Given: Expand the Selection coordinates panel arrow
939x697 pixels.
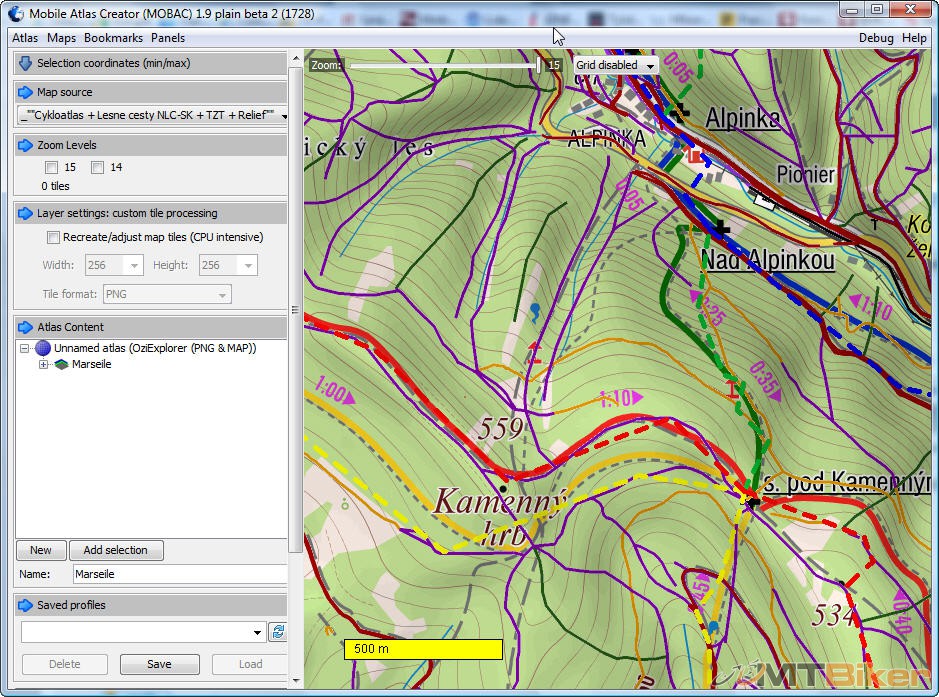Looking at the screenshot, I should pos(26,63).
